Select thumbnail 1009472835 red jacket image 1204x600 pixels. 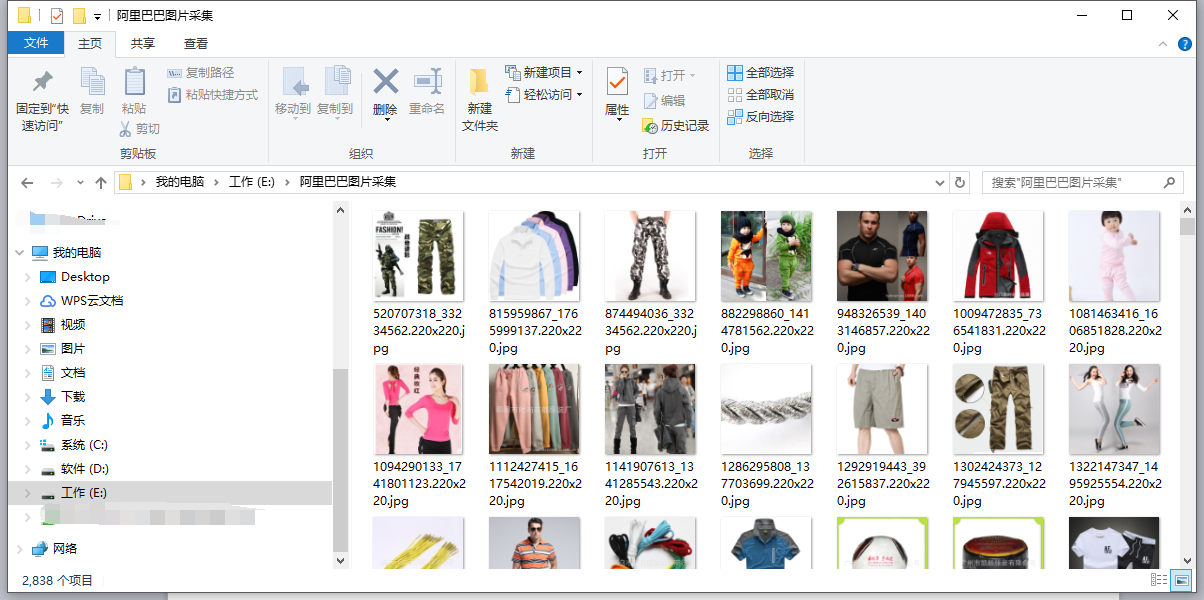pyautogui.click(x=998, y=255)
